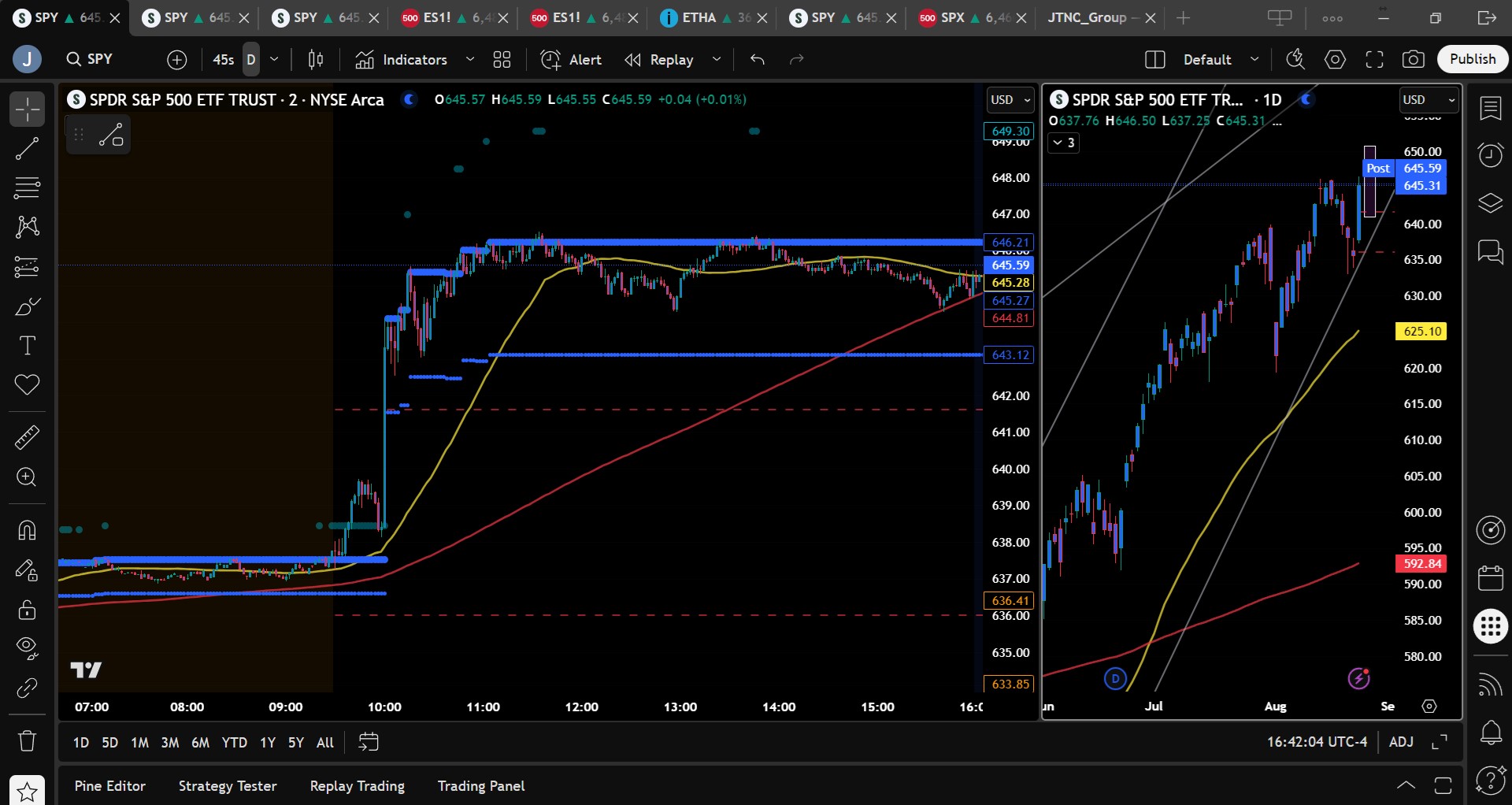Open the USD currency dropdown on left chart
1512x805 pixels.
[1010, 100]
